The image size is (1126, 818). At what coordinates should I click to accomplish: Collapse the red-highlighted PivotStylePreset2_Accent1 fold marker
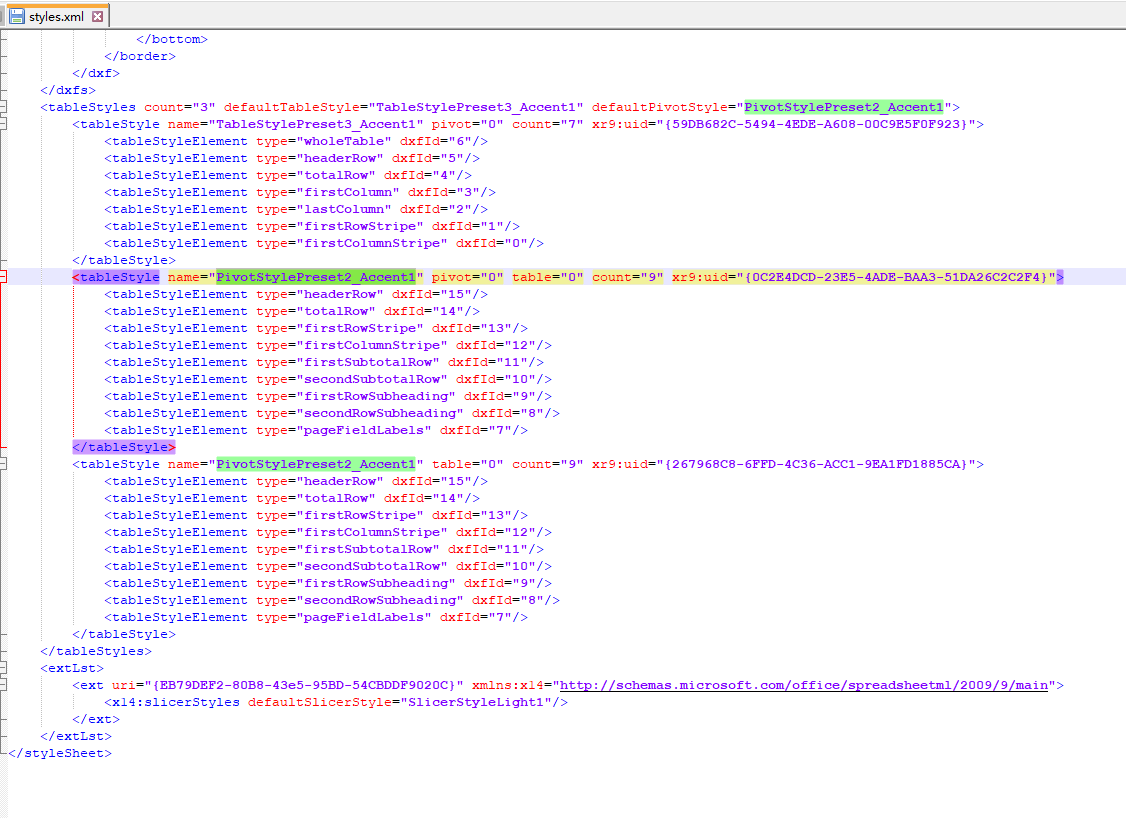[4, 277]
